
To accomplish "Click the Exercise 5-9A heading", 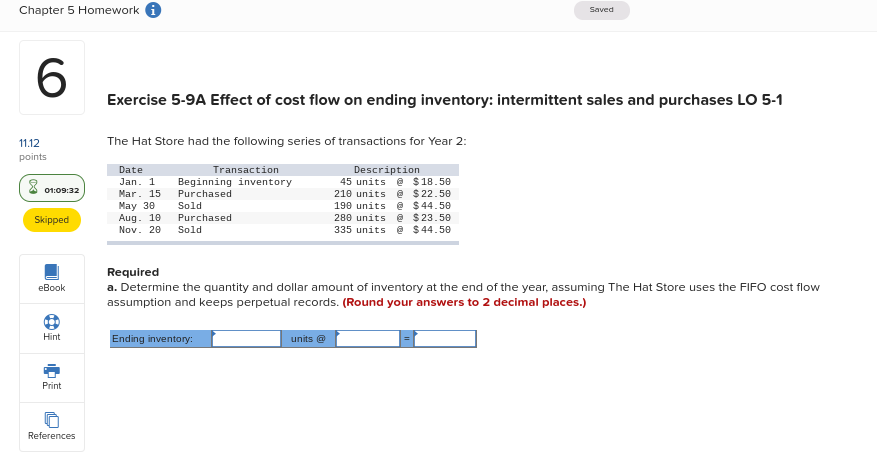I will point(445,100).
